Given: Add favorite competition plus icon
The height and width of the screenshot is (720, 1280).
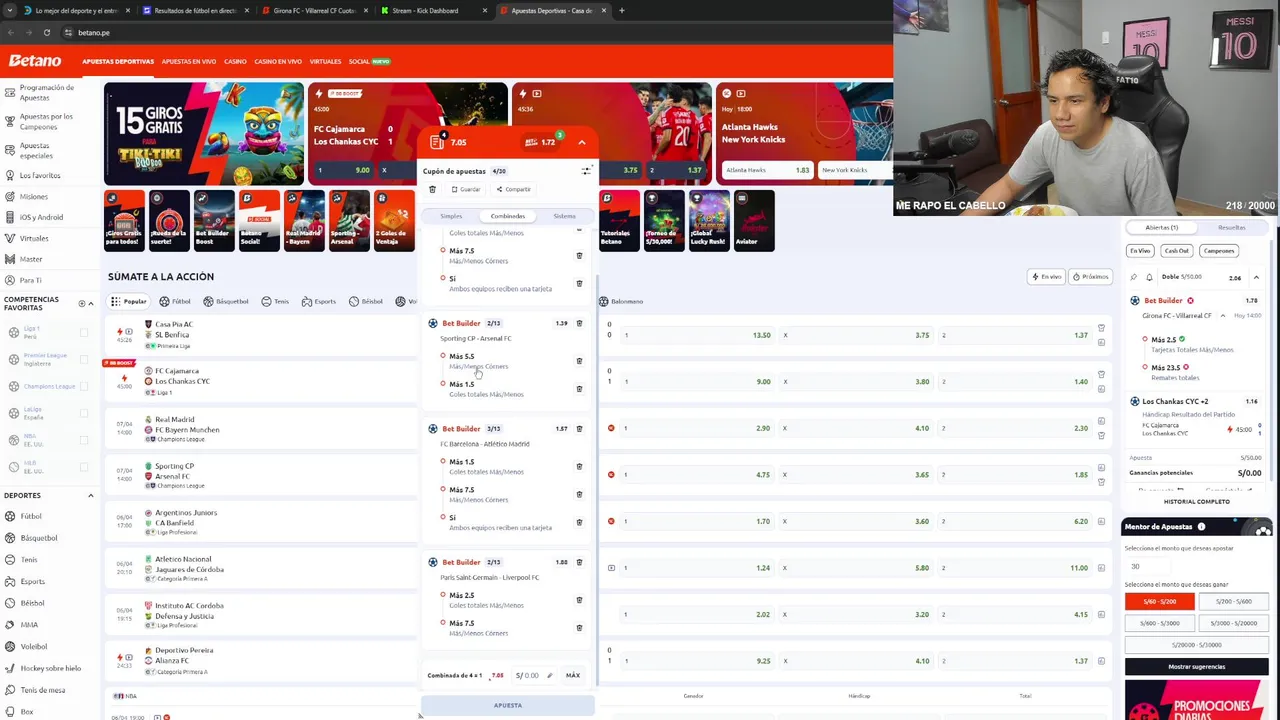Looking at the screenshot, I should pyautogui.click(x=82, y=303).
